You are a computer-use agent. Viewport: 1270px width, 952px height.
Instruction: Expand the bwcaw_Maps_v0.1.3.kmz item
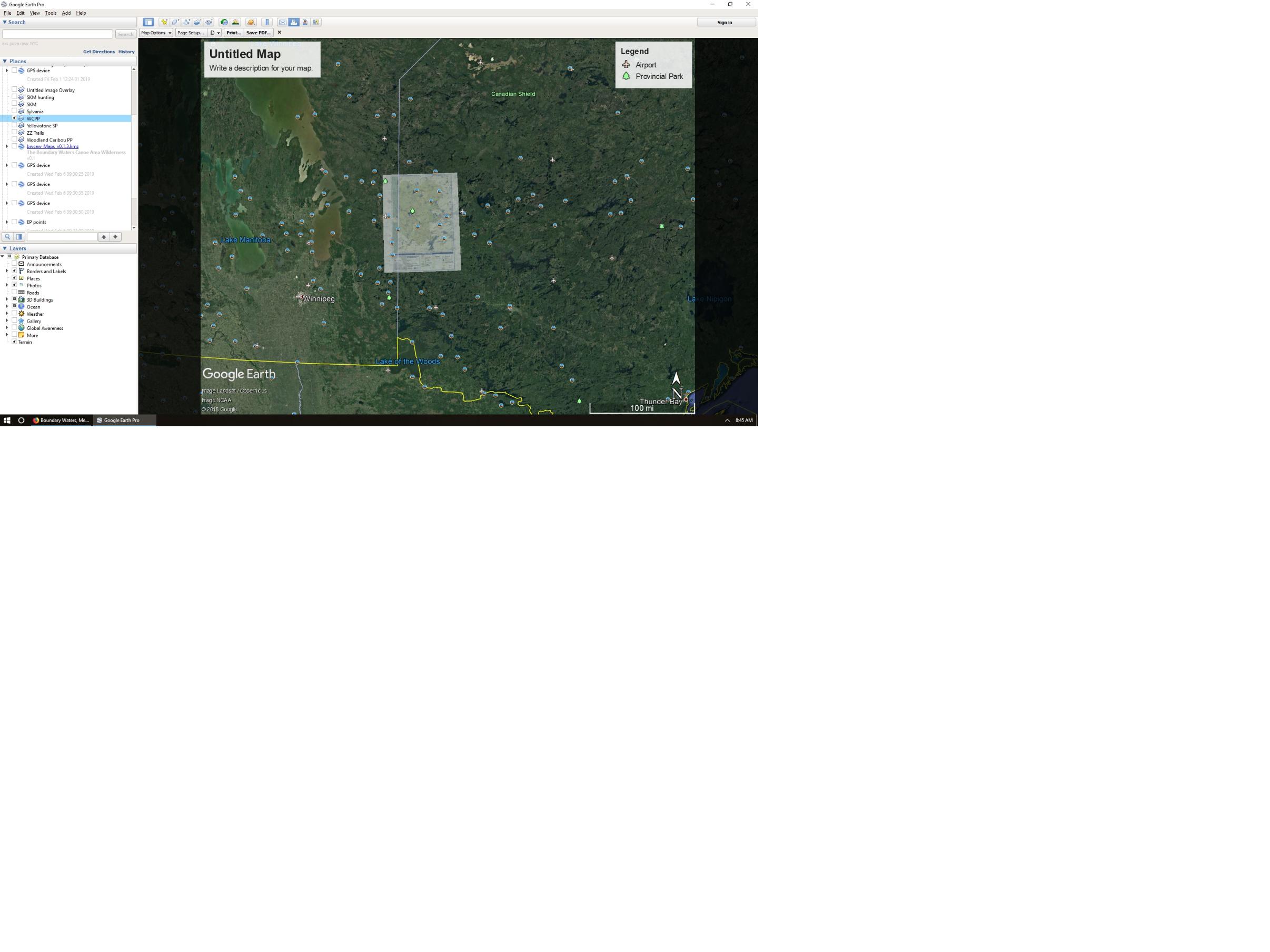pos(6,146)
